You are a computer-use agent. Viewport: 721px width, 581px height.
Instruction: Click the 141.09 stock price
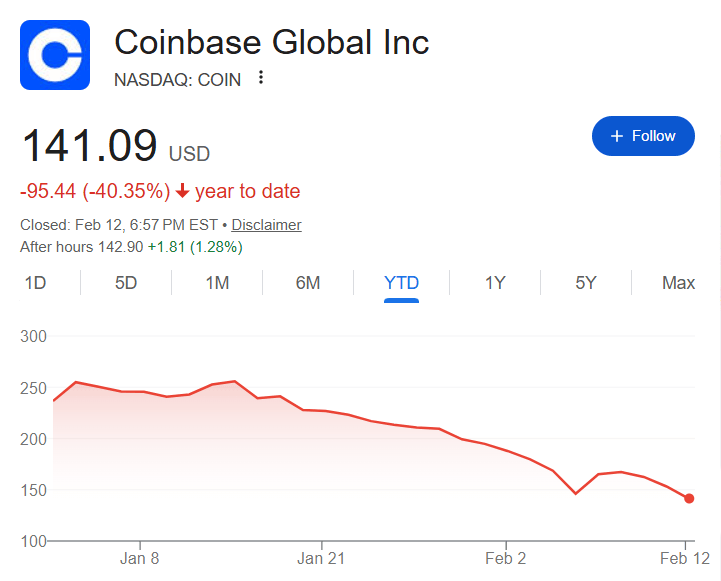coord(89,146)
